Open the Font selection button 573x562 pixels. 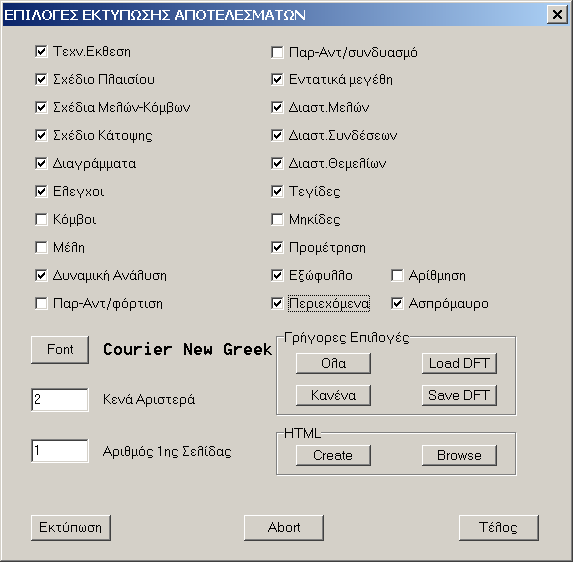(x=60, y=350)
